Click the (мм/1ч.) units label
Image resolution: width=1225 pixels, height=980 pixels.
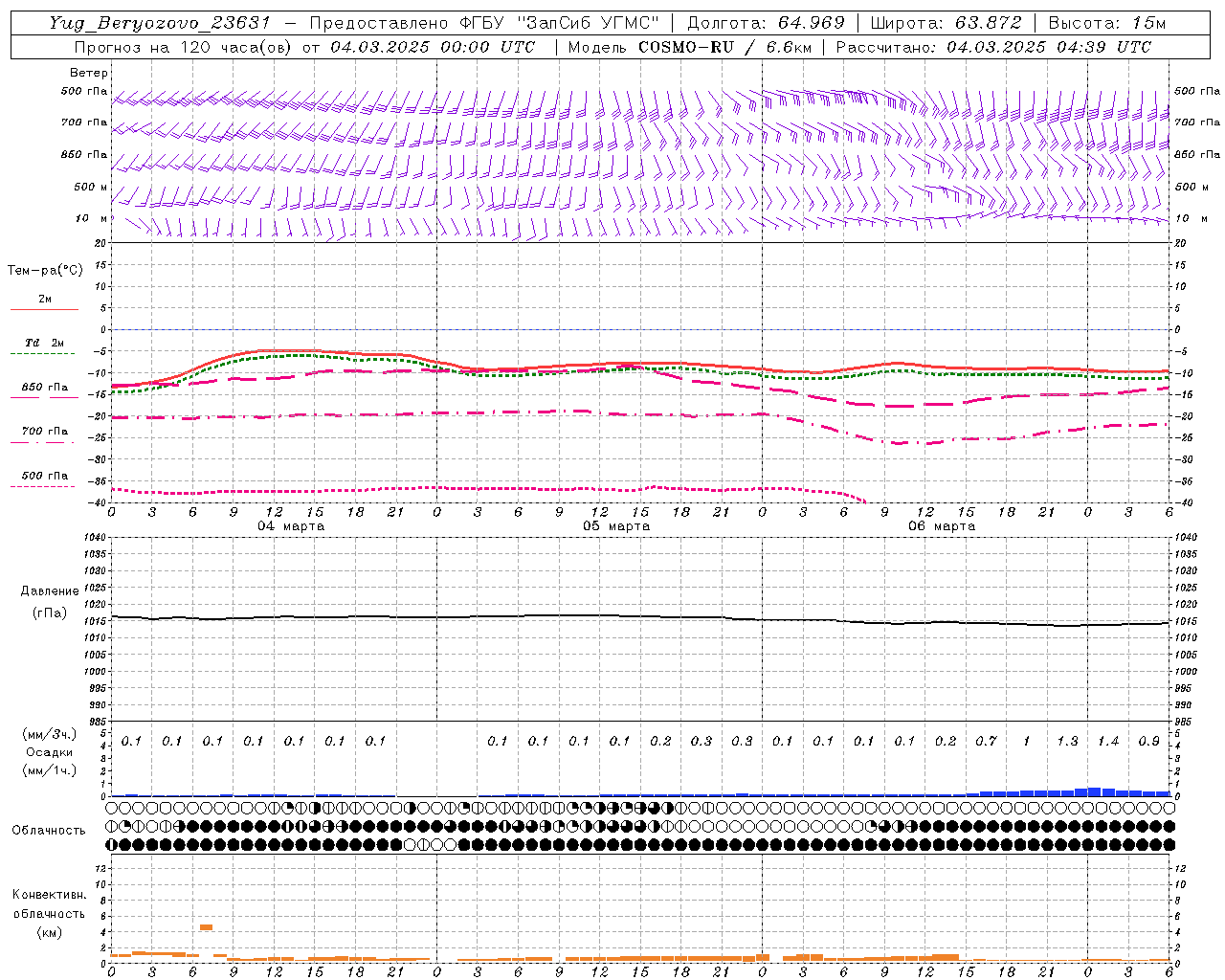tap(49, 770)
